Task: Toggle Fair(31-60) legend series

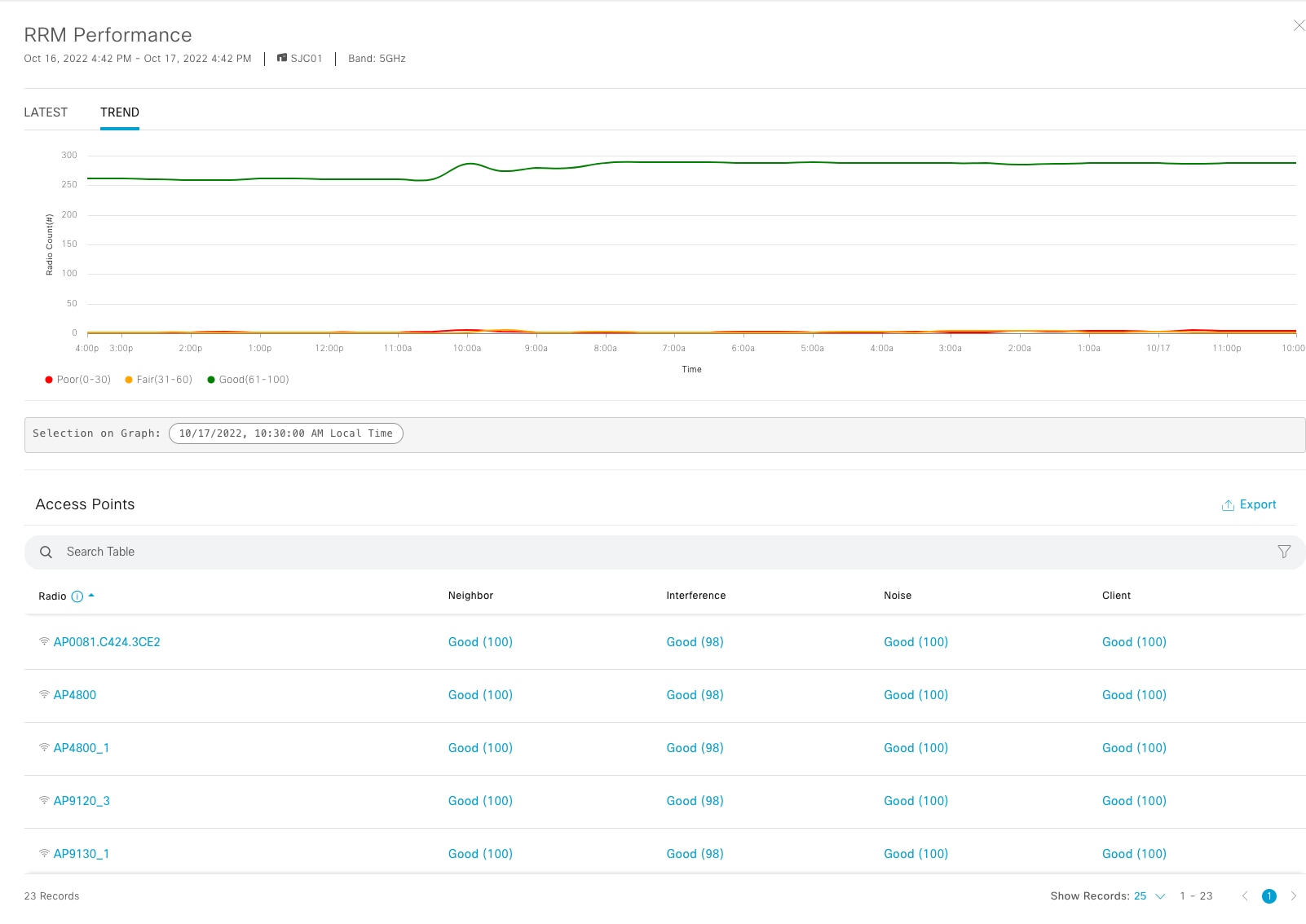Action: [159, 380]
